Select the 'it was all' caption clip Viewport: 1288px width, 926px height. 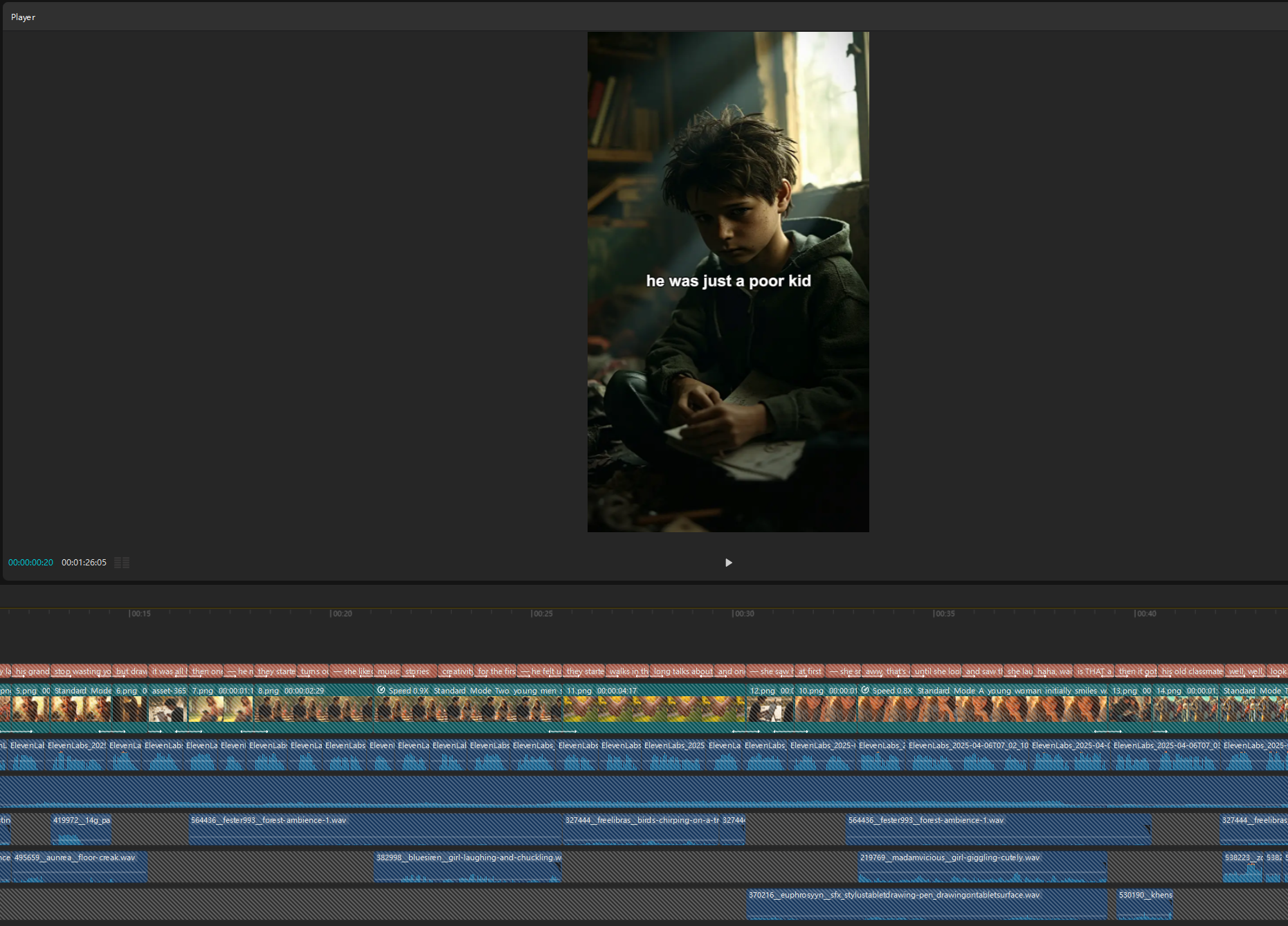[169, 671]
